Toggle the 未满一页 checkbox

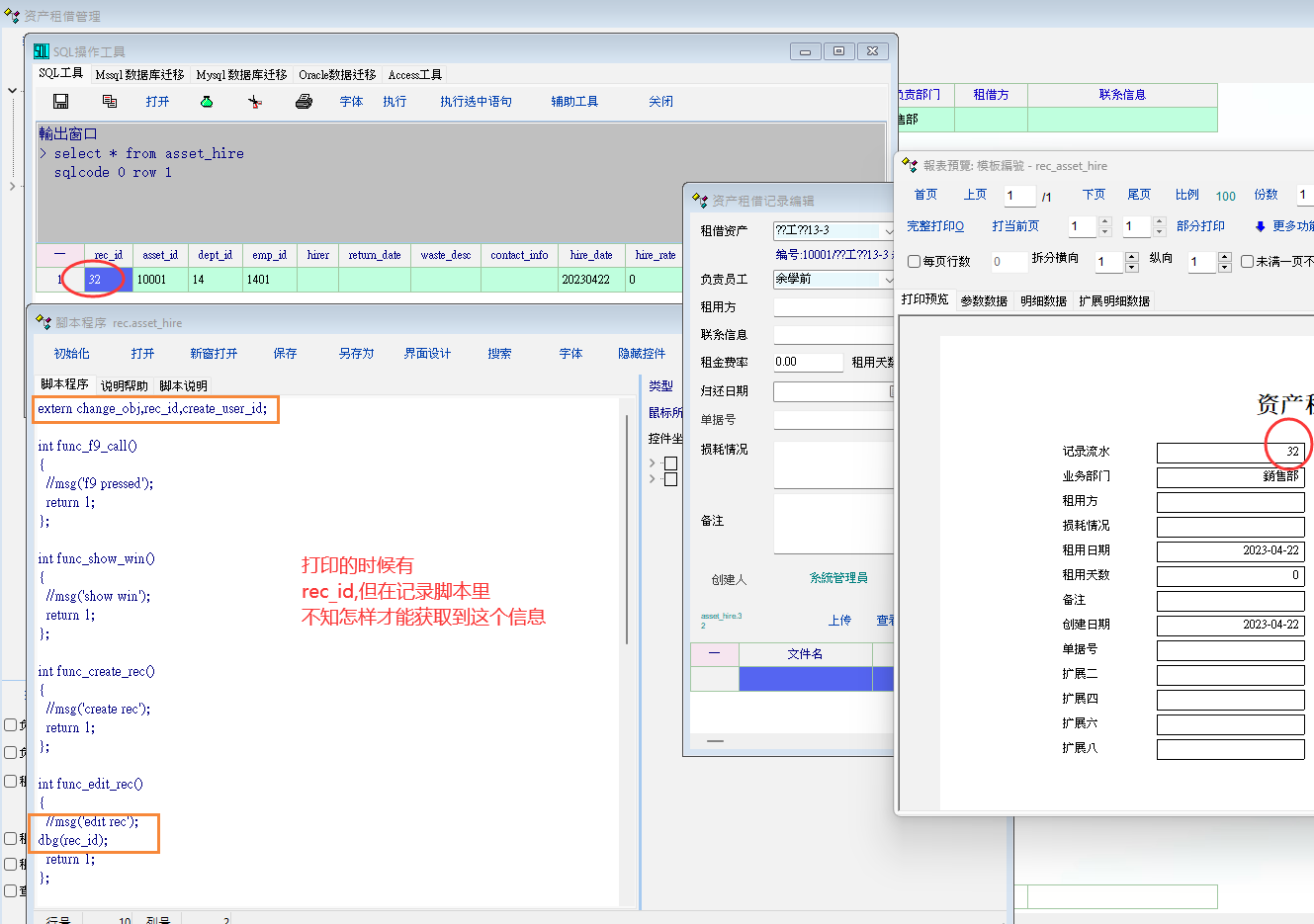pyautogui.click(x=1247, y=262)
